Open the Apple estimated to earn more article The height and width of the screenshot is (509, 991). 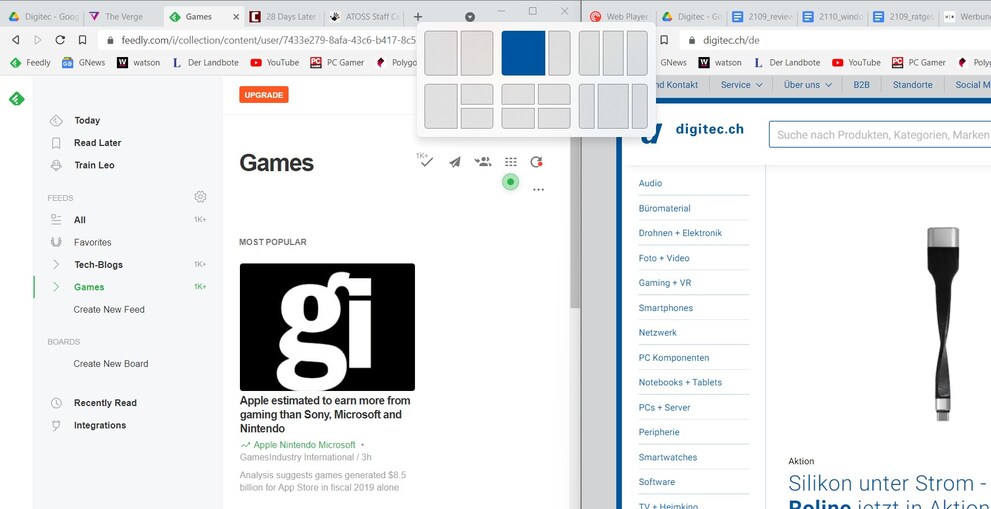(x=325, y=415)
